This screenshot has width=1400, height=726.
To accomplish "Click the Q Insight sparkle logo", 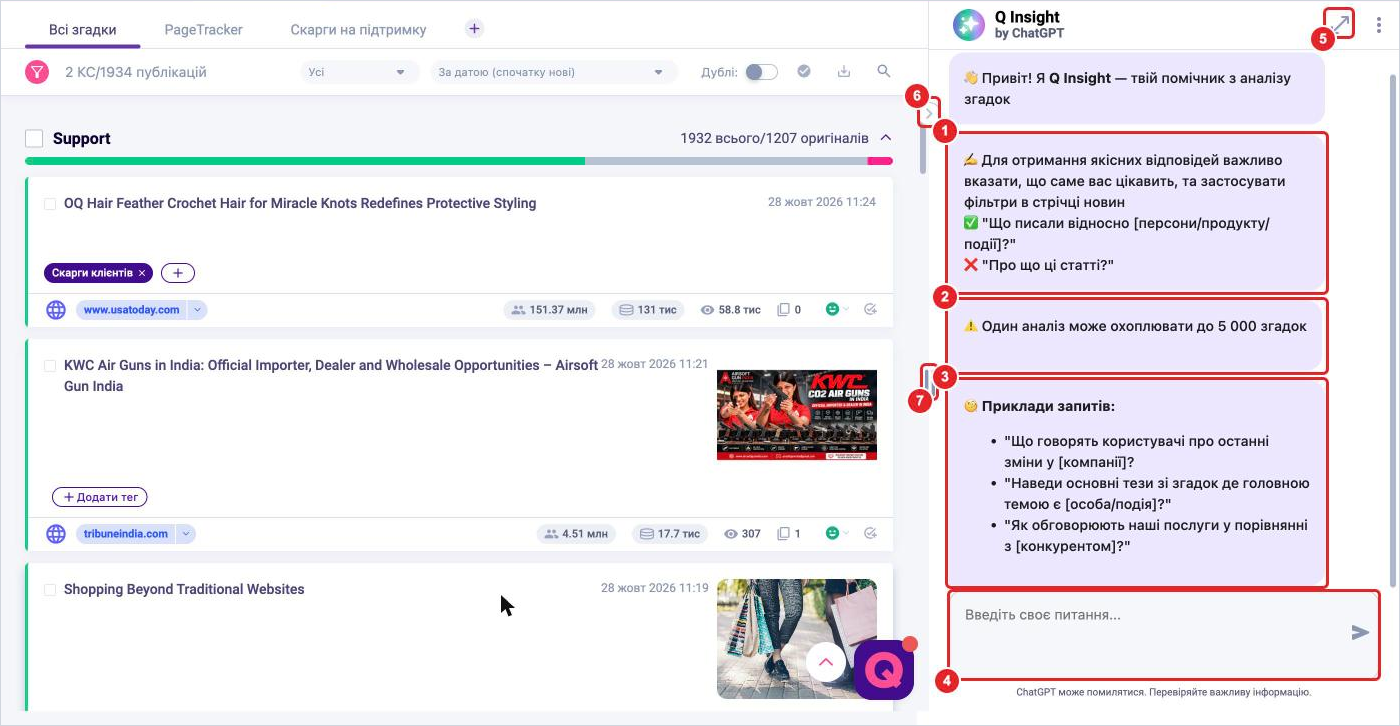I will pyautogui.click(x=969, y=25).
